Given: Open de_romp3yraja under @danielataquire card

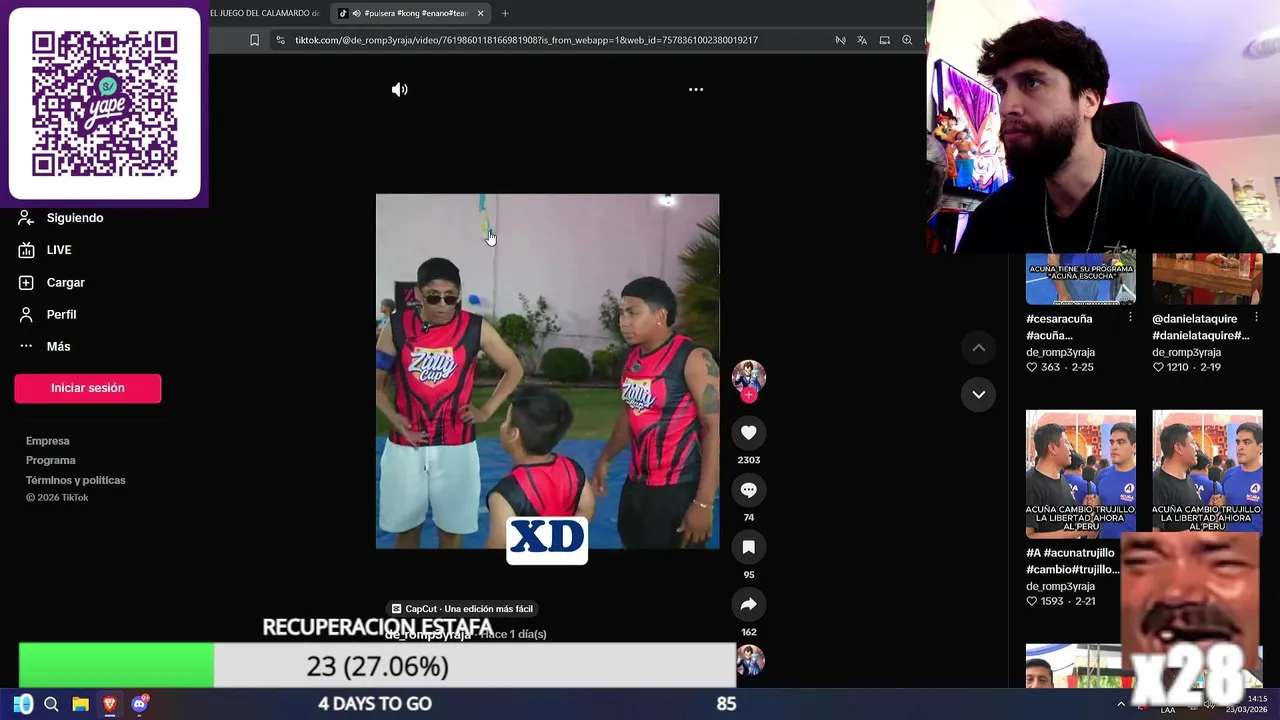Looking at the screenshot, I should [1186, 352].
